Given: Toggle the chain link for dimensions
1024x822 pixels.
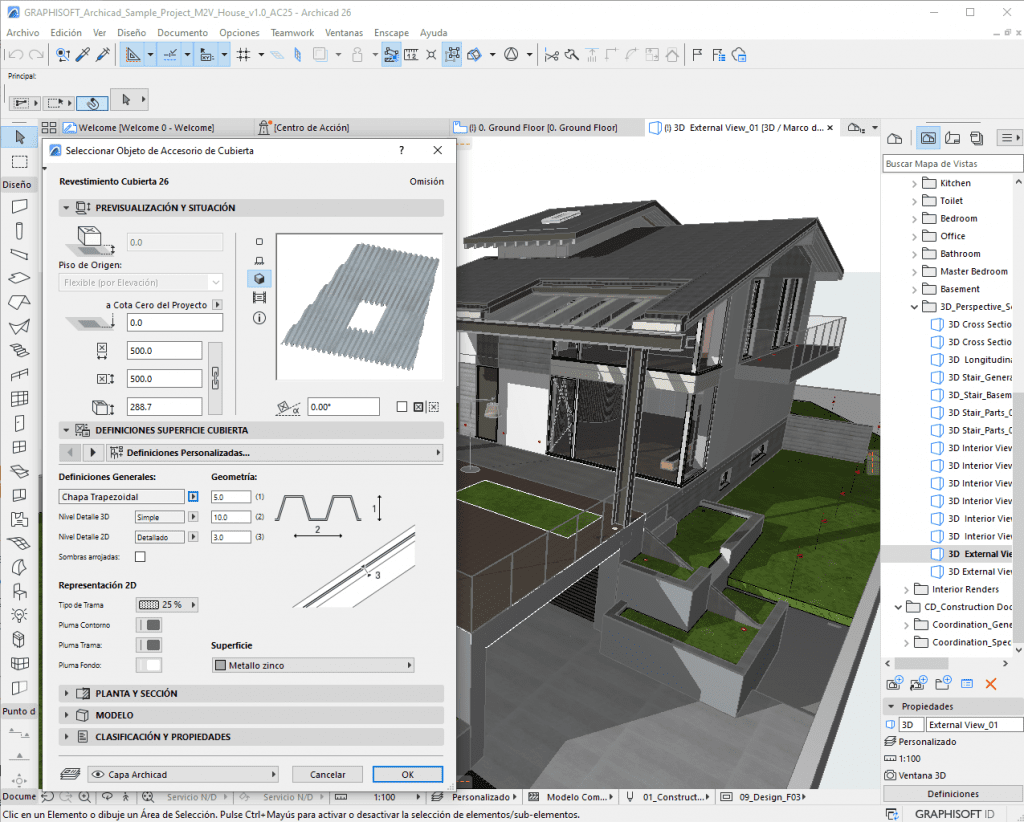Looking at the screenshot, I should pyautogui.click(x=213, y=379).
